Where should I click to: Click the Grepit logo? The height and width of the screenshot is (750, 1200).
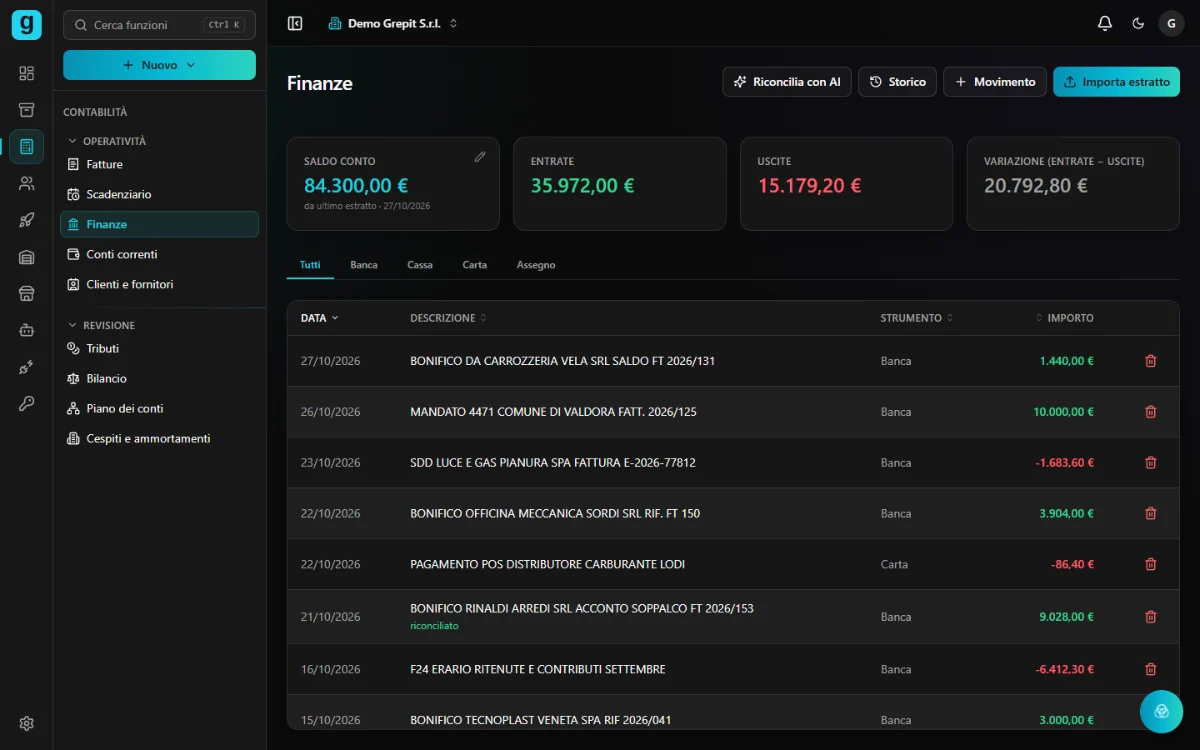(x=26, y=24)
